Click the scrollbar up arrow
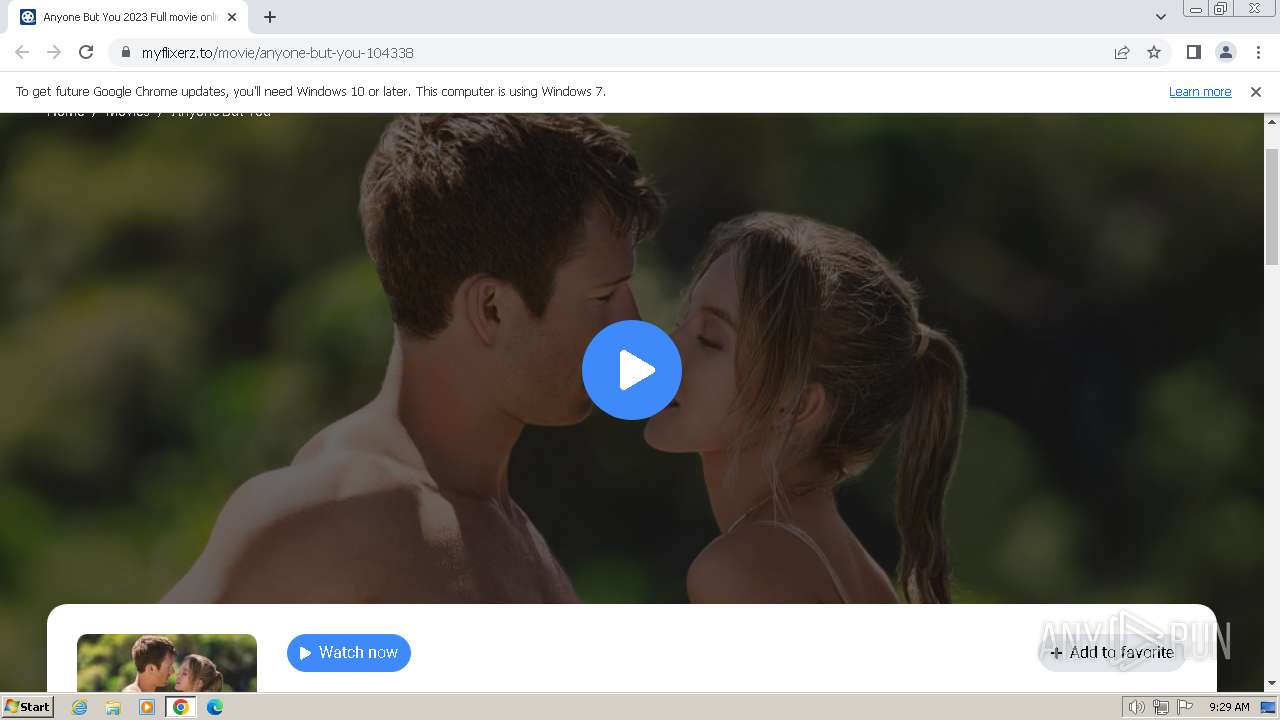The image size is (1280, 720). 1272,121
